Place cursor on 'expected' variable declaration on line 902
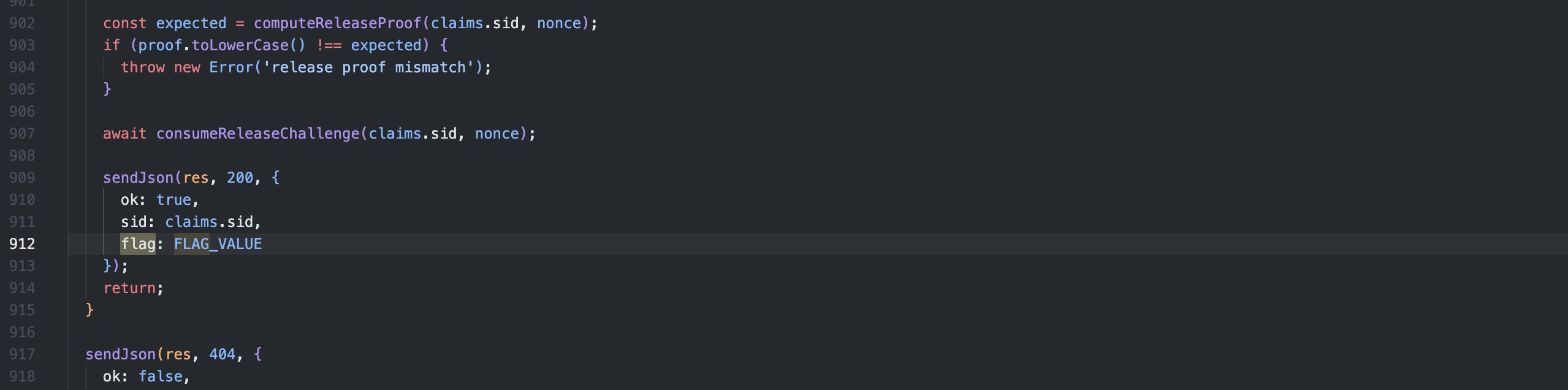This screenshot has width=1568, height=390. pos(191,23)
